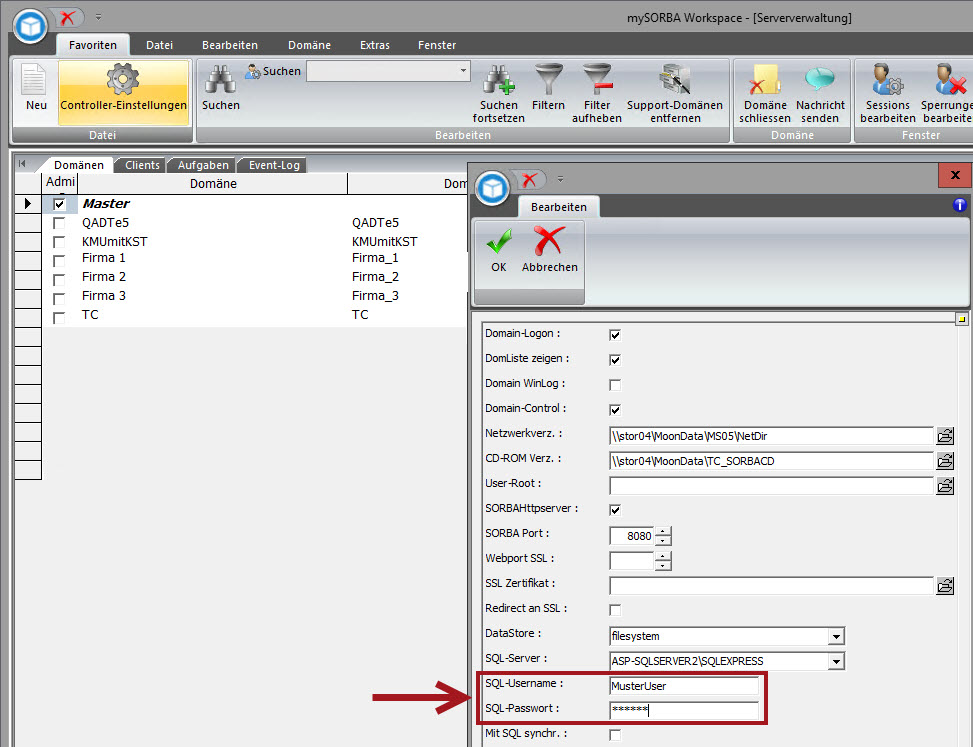973x747 pixels.
Task: Enable the Redirect an SSL checkbox
Action: point(615,610)
